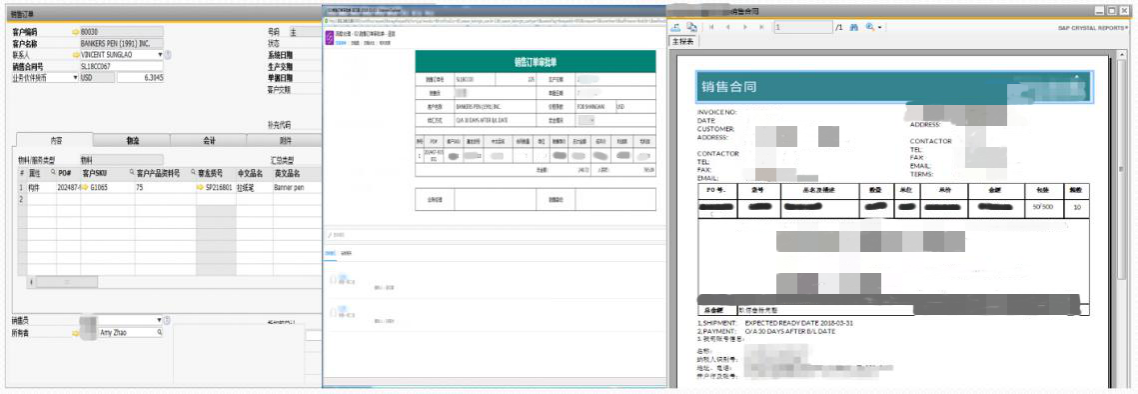Open the contact person VINCENT SUNGLAO dropdown
Screen dimensions: 1138x394
[160, 54]
